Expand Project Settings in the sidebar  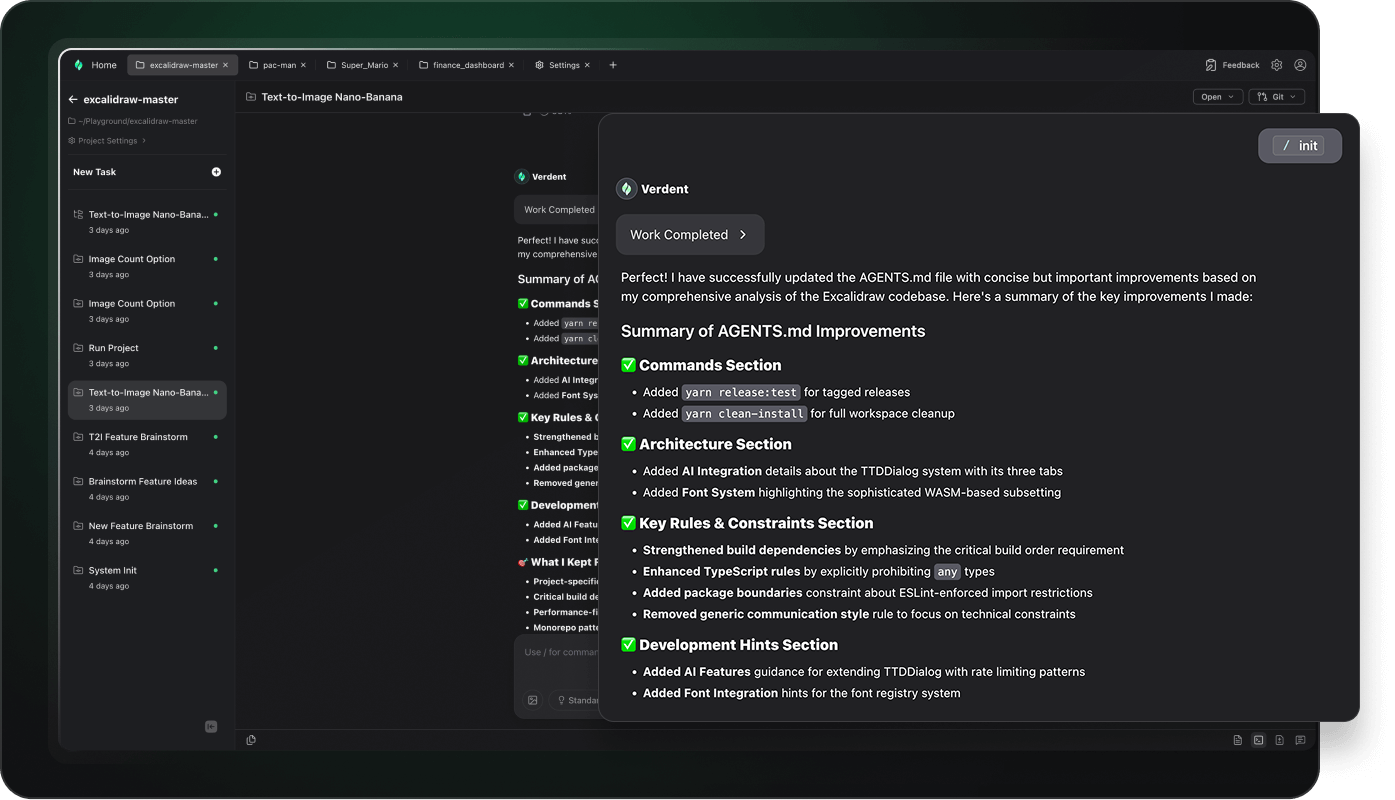[107, 141]
